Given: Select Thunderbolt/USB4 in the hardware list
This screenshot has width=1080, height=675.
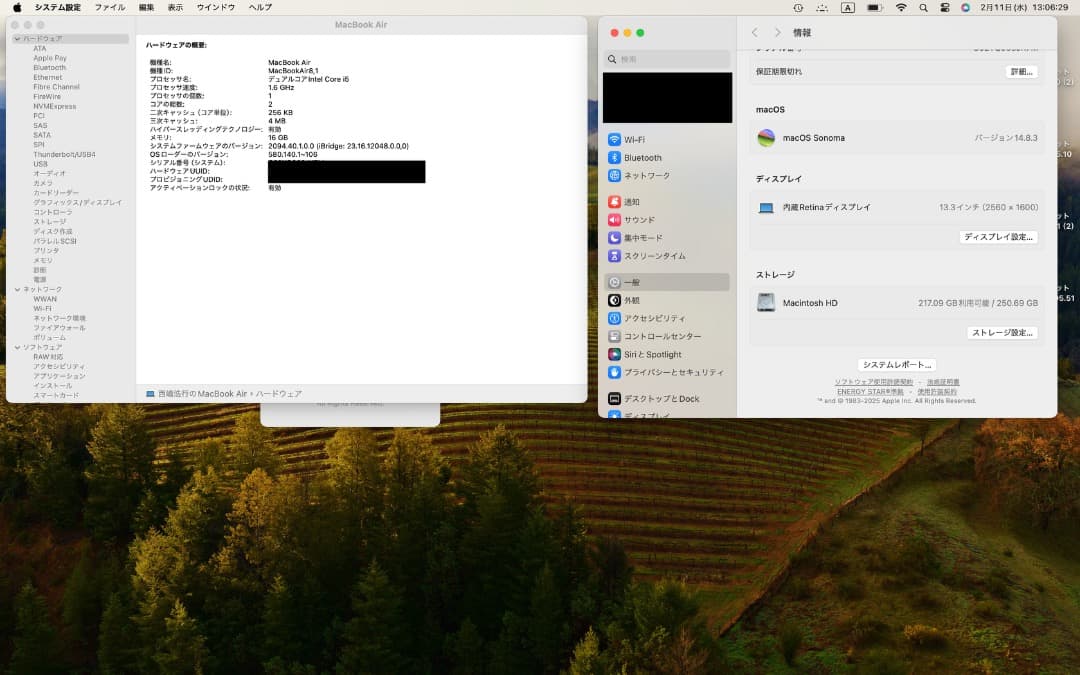Looking at the screenshot, I should coord(64,154).
